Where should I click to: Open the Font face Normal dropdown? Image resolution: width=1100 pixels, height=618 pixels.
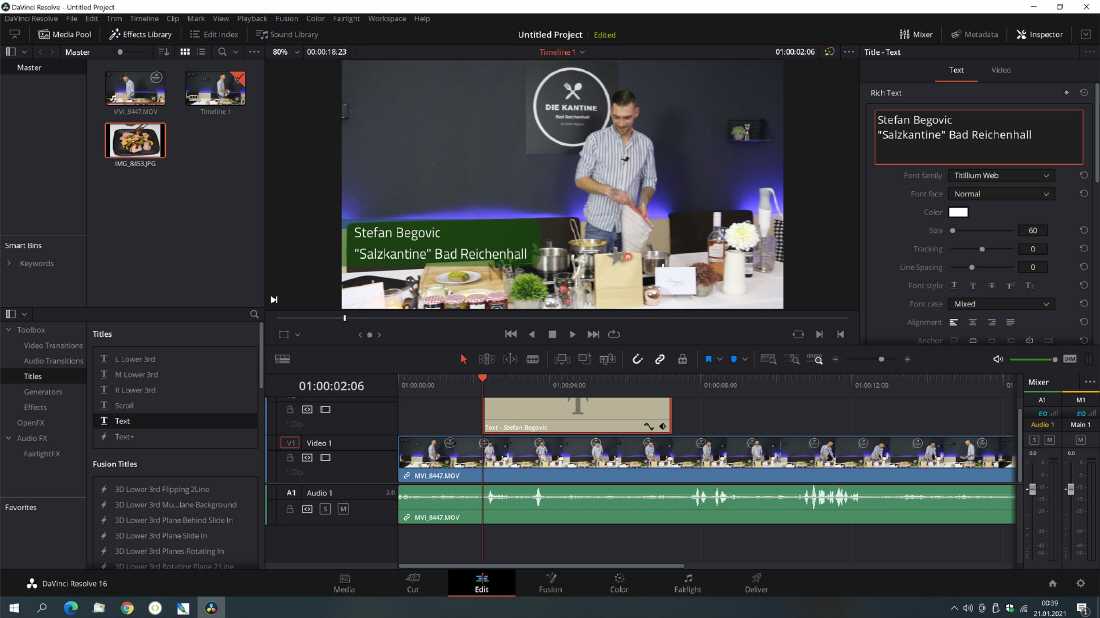(1001, 194)
